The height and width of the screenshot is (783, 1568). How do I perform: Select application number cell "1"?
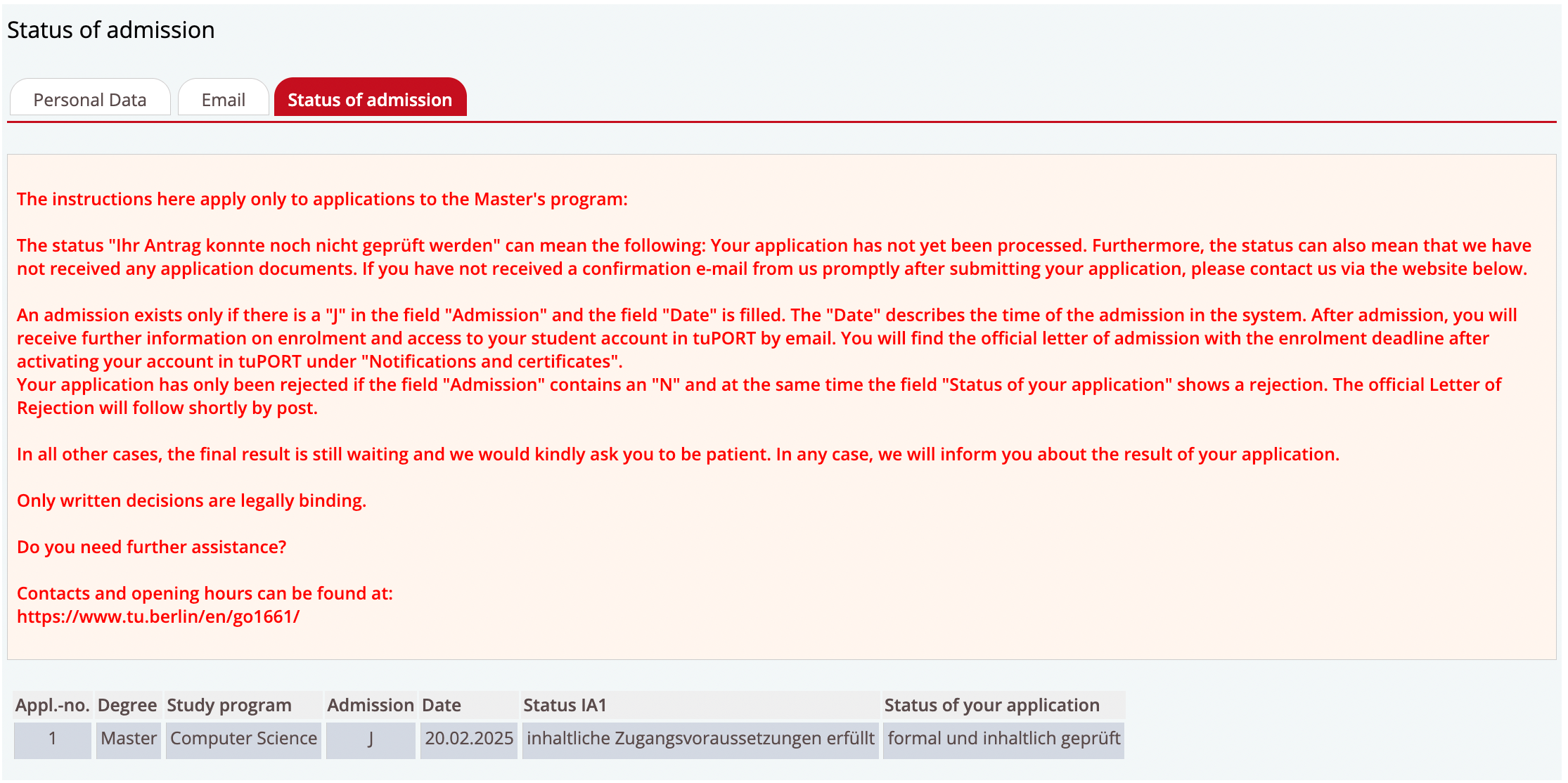[53, 740]
